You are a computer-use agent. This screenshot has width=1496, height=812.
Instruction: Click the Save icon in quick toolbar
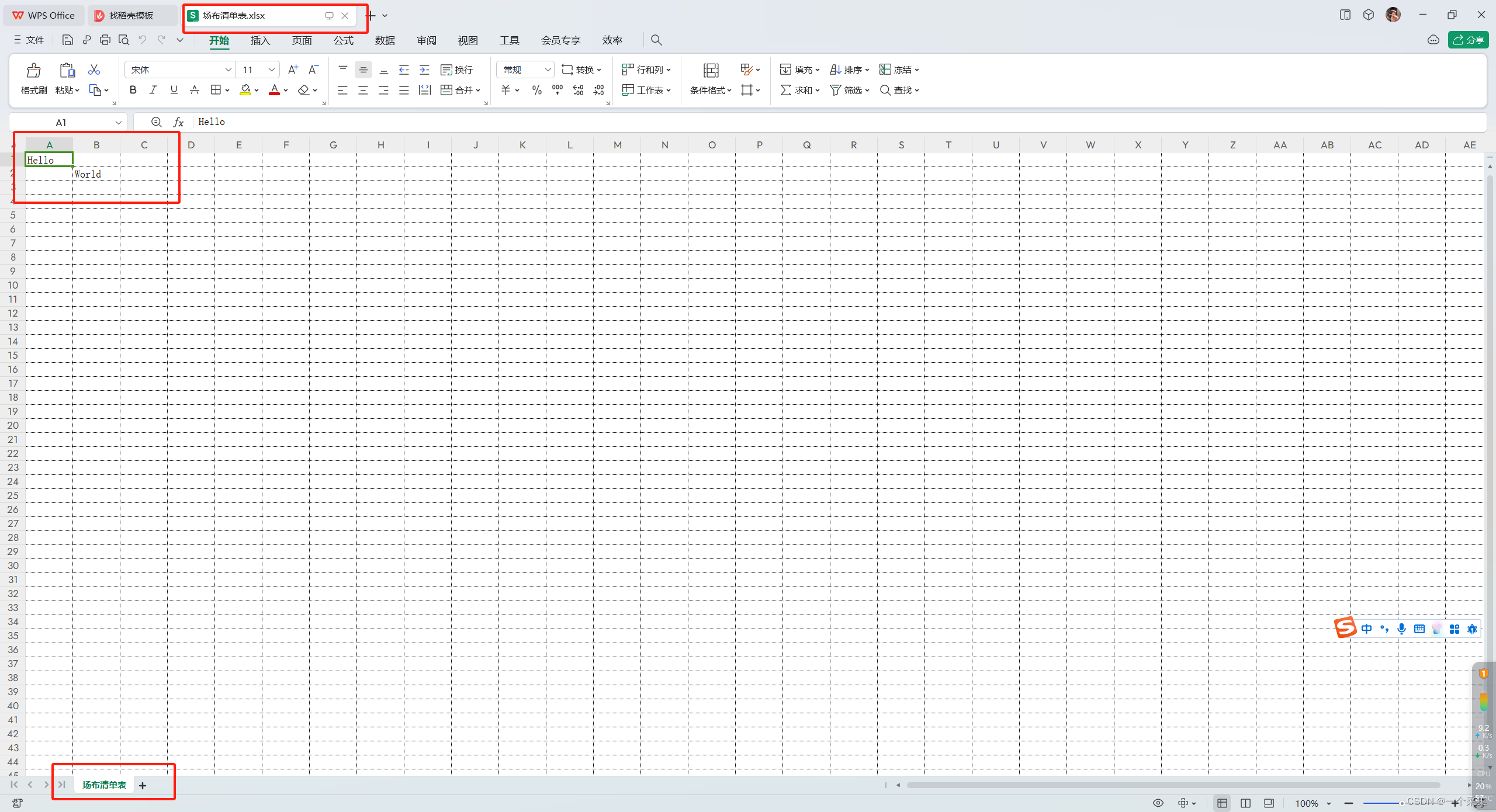point(68,40)
